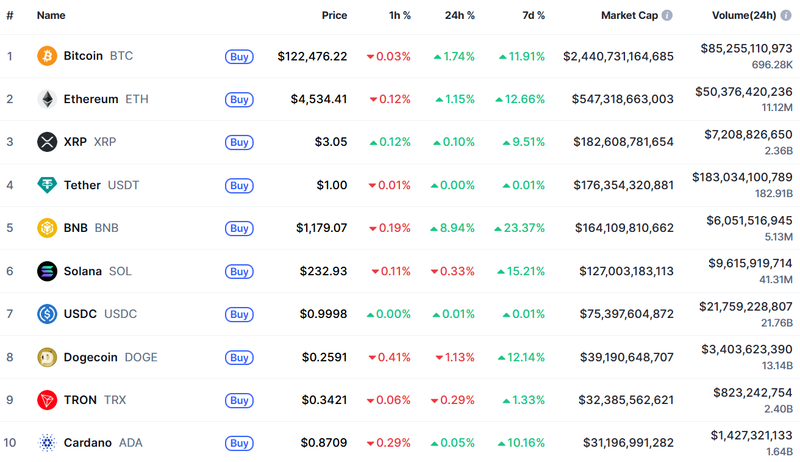Click the BNB logo icon
Image resolution: width=800 pixels, height=462 pixels.
tap(47, 228)
